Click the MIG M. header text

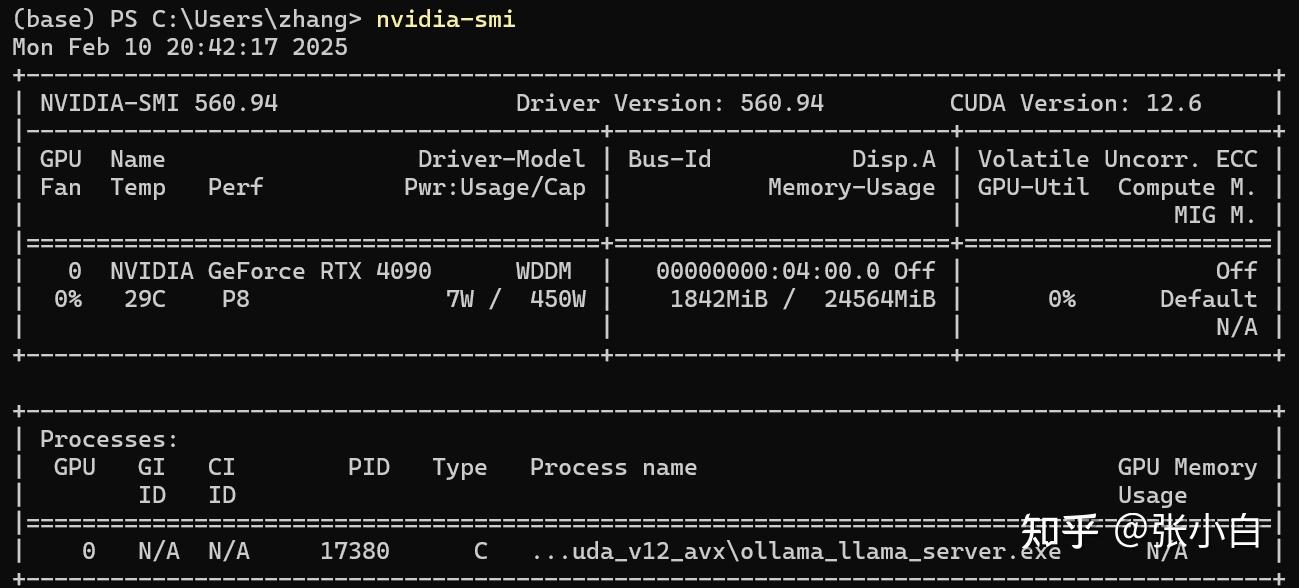coord(1215,215)
